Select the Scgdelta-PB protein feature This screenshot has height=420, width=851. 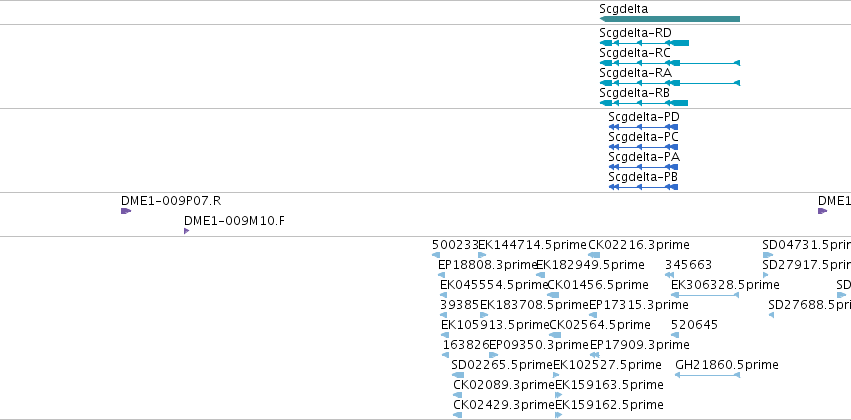(643, 187)
